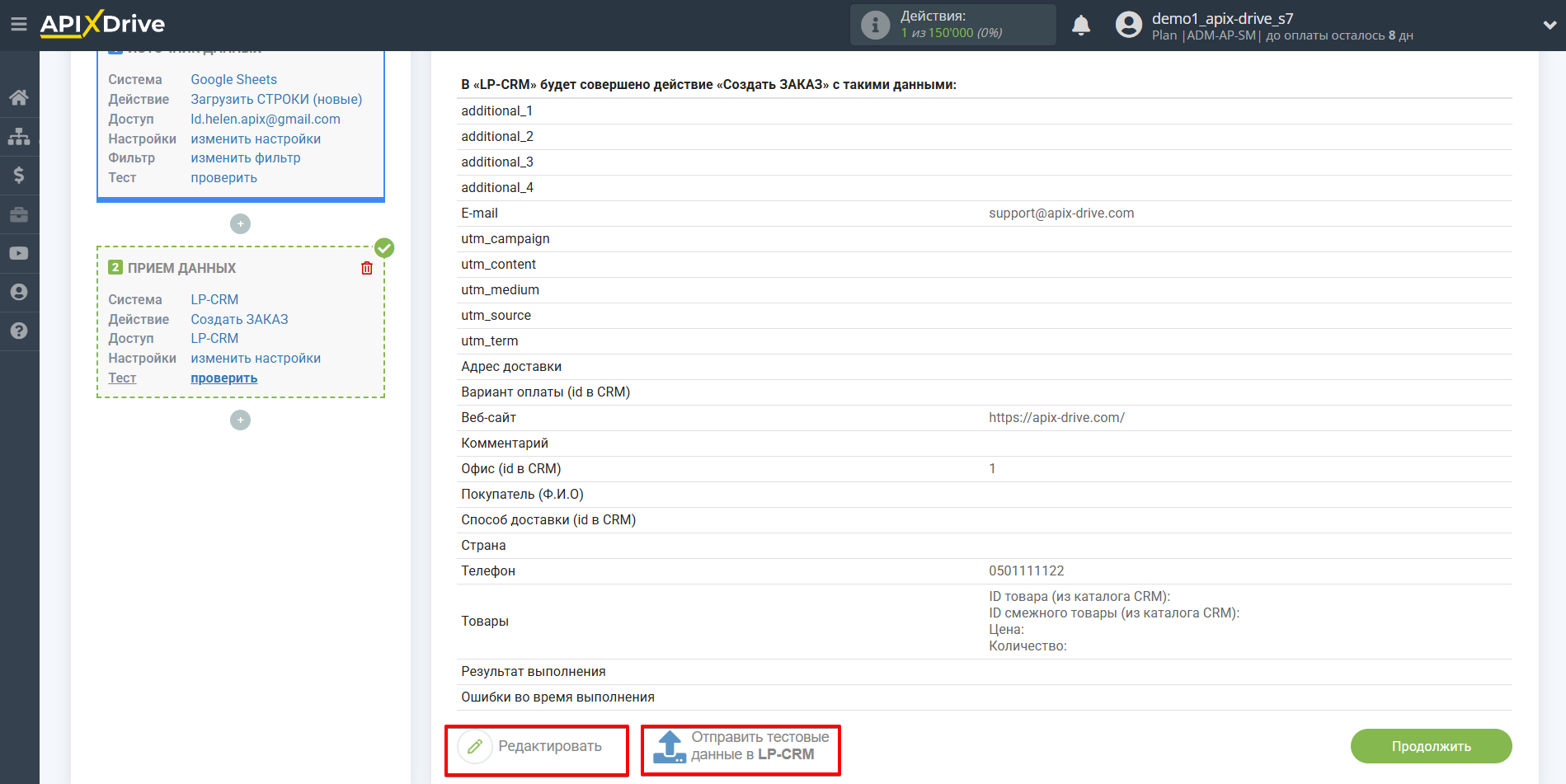The height and width of the screenshot is (784, 1566).
Task: Click the Продолжить button
Action: pos(1431,746)
